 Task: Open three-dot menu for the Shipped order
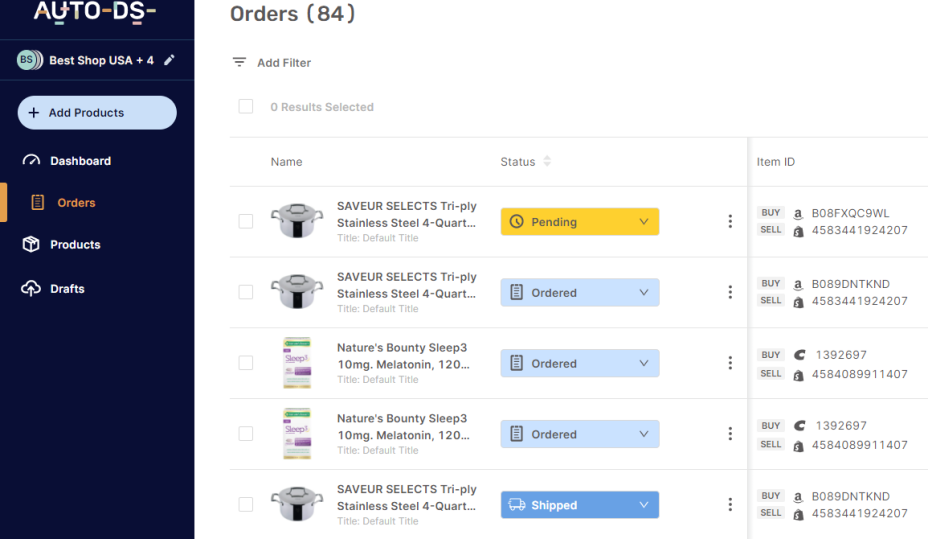(730, 505)
